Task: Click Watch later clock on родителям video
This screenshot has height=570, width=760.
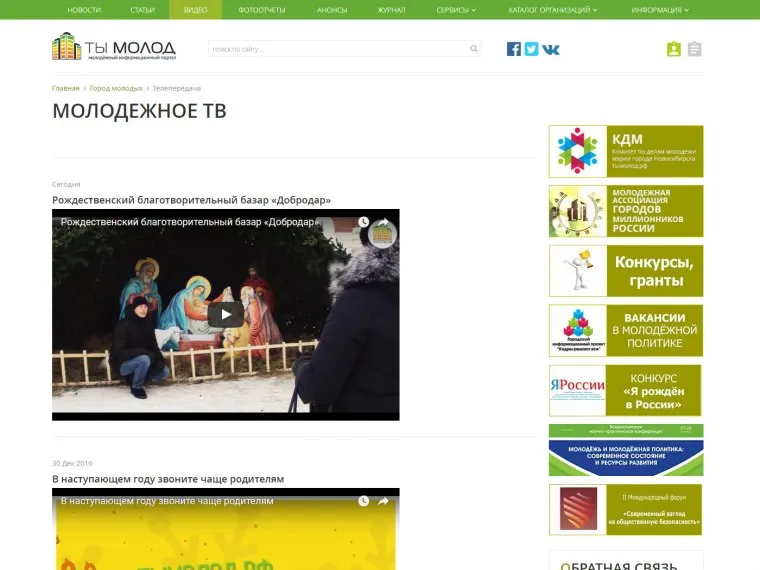Action: click(x=364, y=501)
